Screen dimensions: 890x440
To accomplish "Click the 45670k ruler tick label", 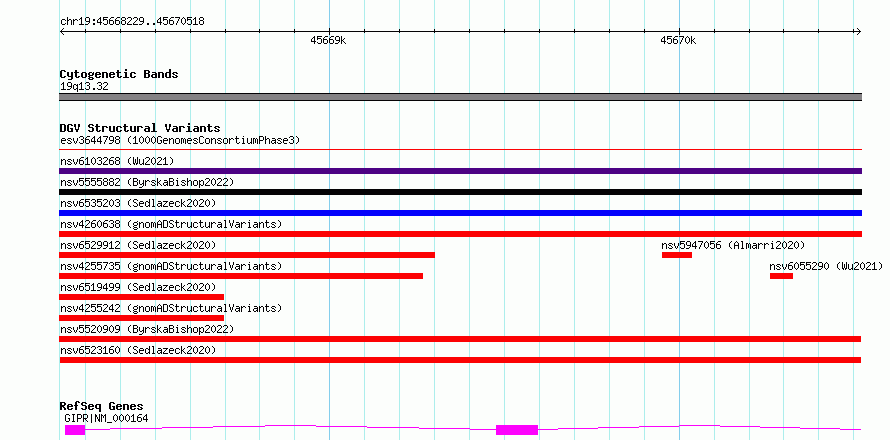I will 678,41.
